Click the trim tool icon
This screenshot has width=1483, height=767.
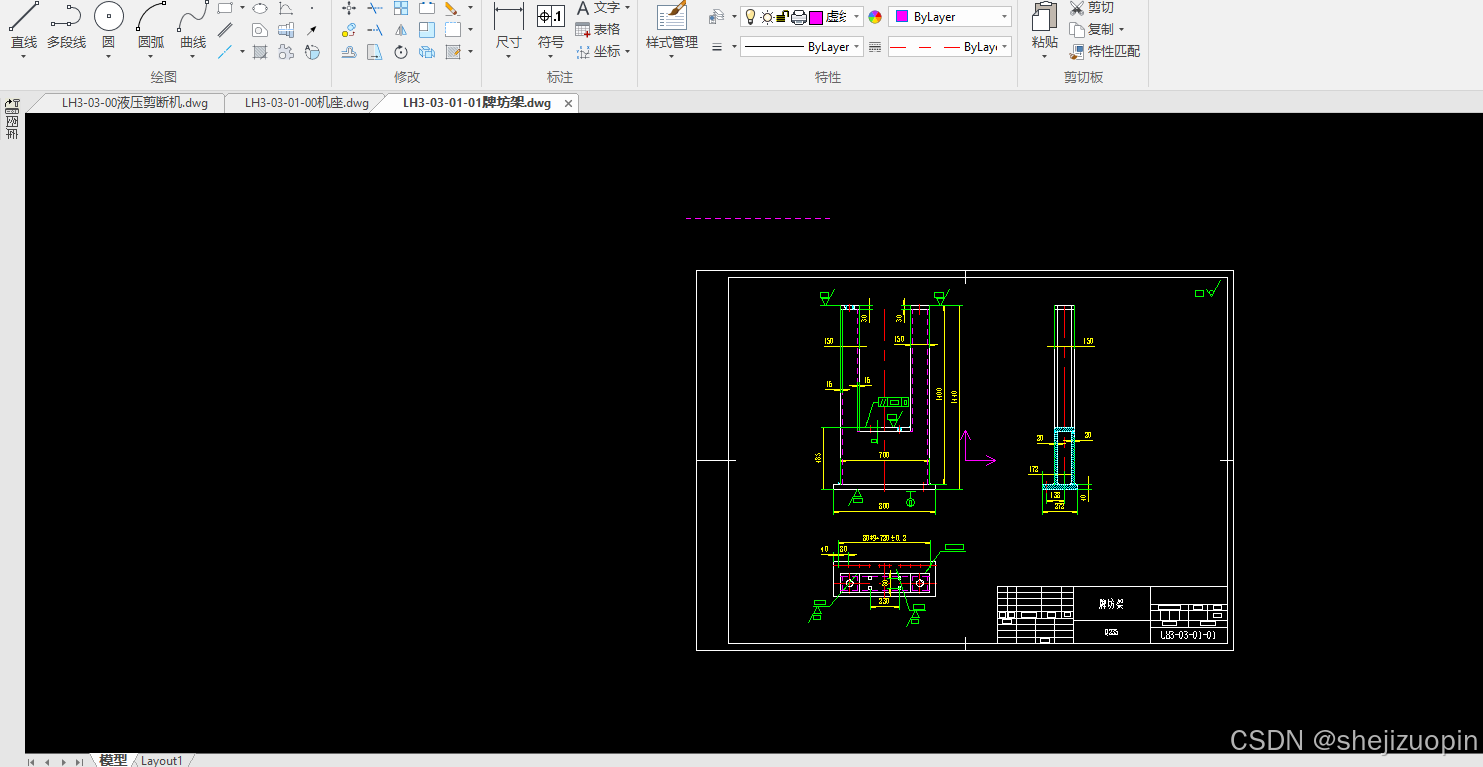point(375,8)
